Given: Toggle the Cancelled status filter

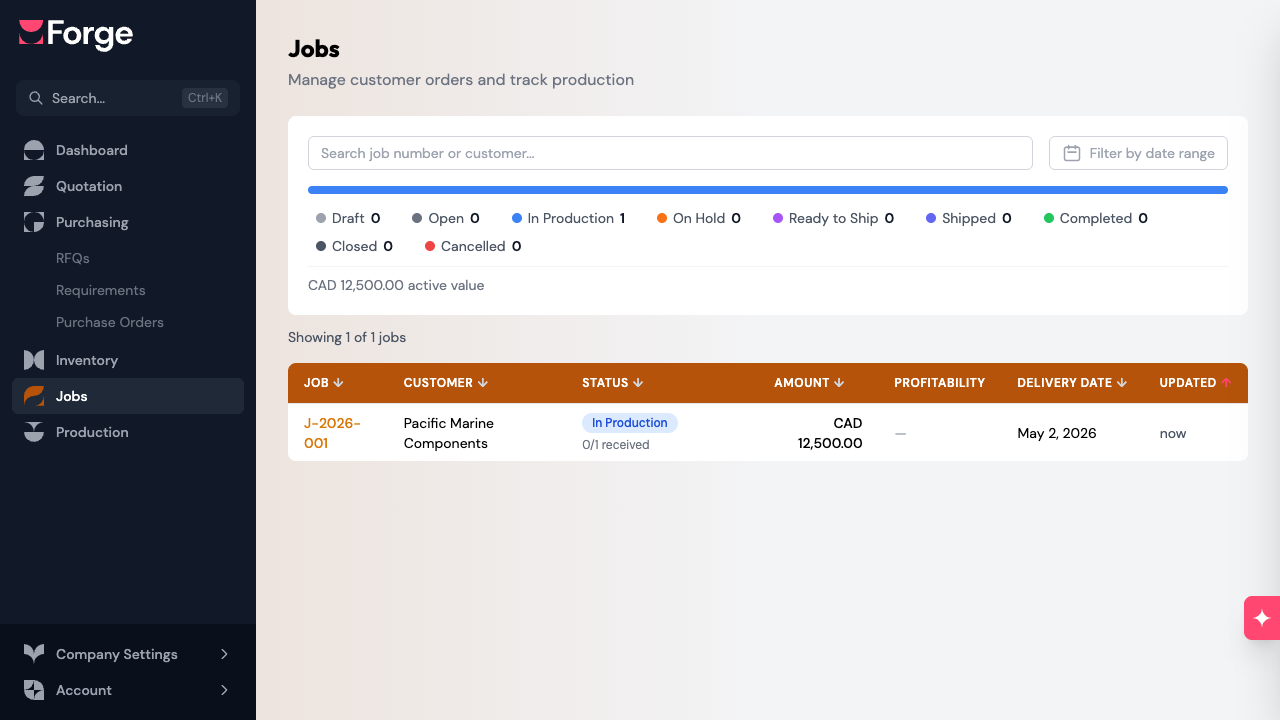Looking at the screenshot, I should tap(472, 246).
